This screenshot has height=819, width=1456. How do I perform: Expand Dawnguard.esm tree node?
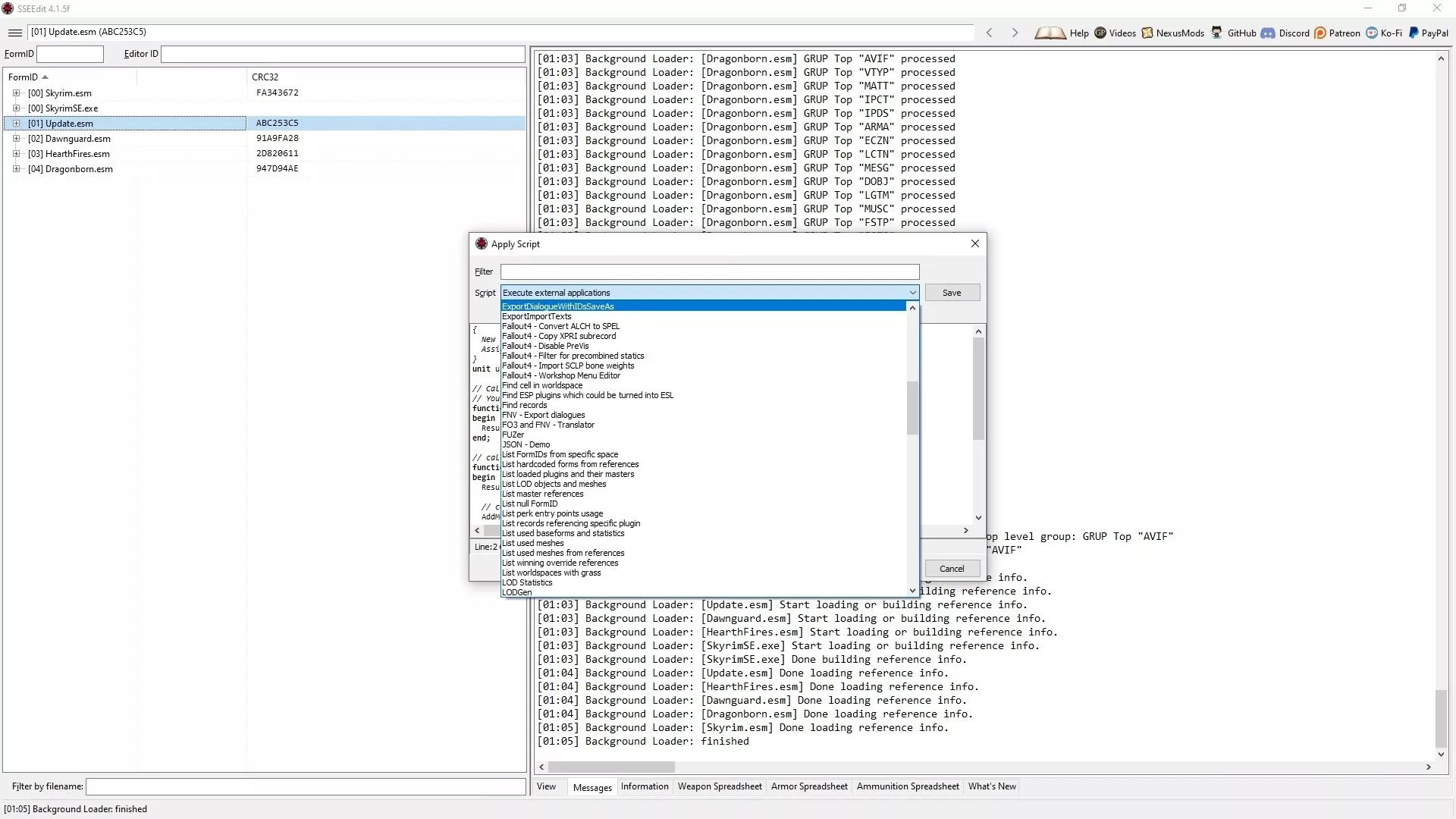[16, 139]
